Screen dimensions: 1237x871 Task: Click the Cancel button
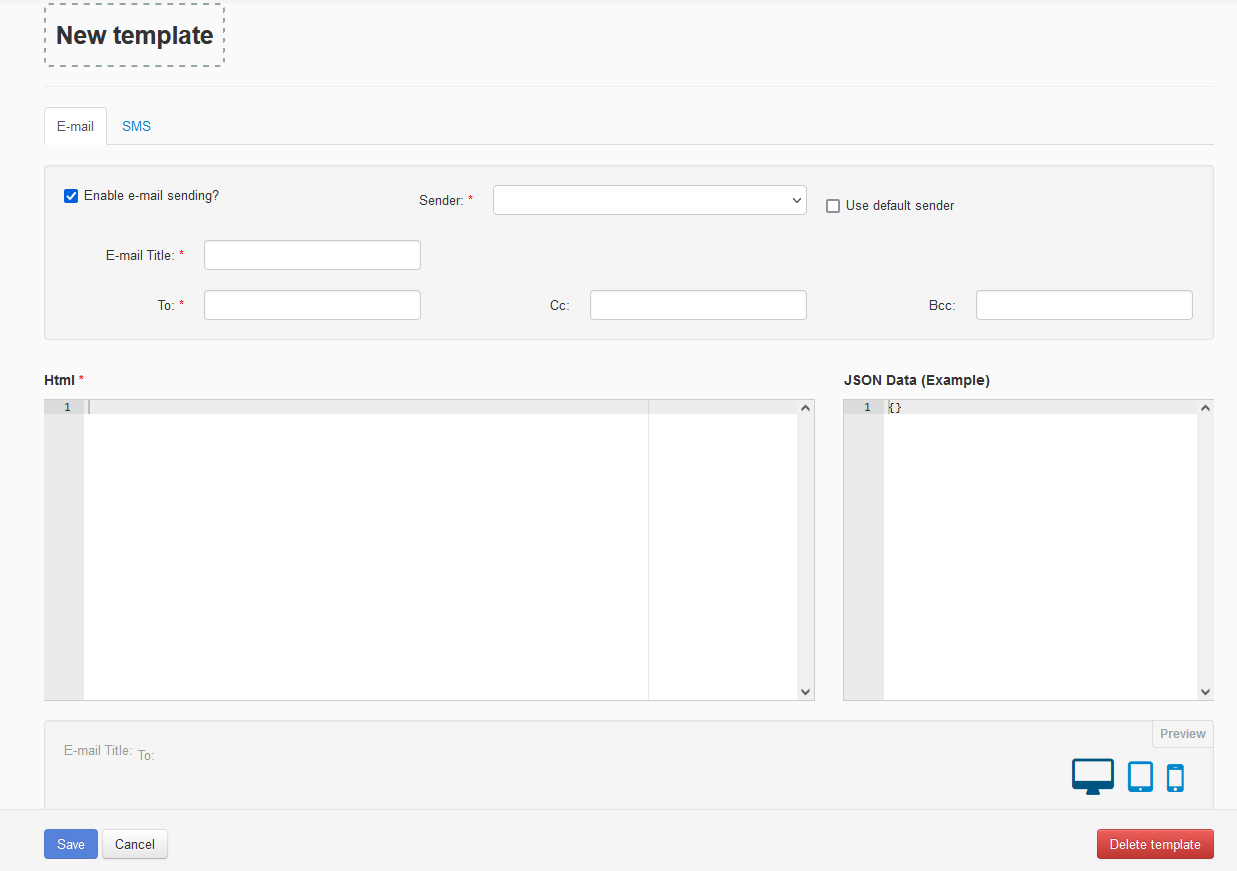135,844
